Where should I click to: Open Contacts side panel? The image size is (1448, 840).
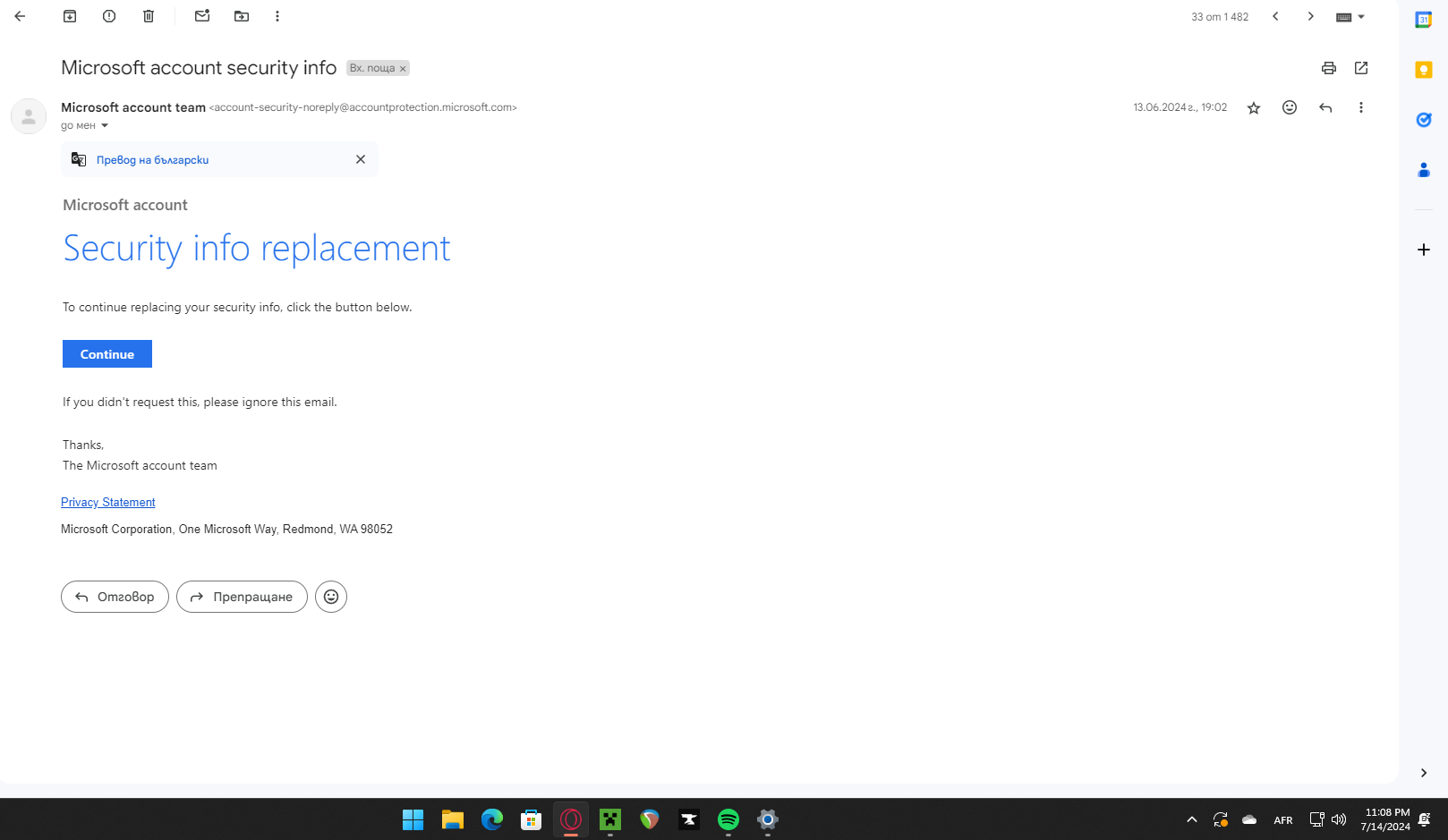point(1423,170)
